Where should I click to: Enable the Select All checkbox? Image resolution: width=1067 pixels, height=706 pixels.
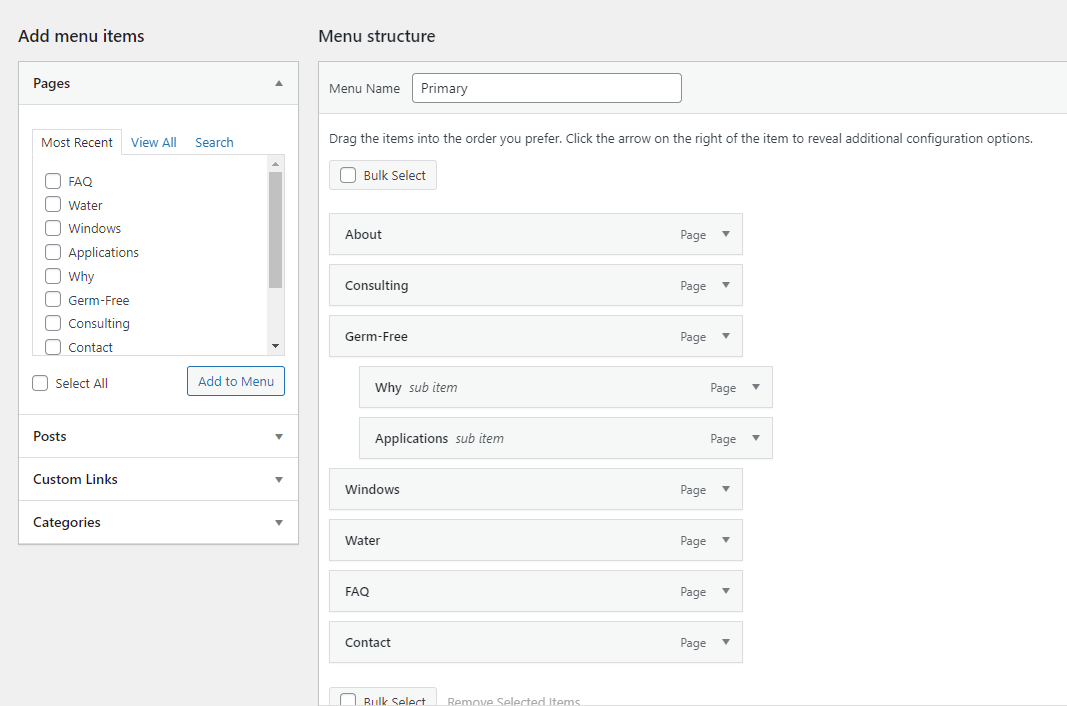pyautogui.click(x=39, y=382)
